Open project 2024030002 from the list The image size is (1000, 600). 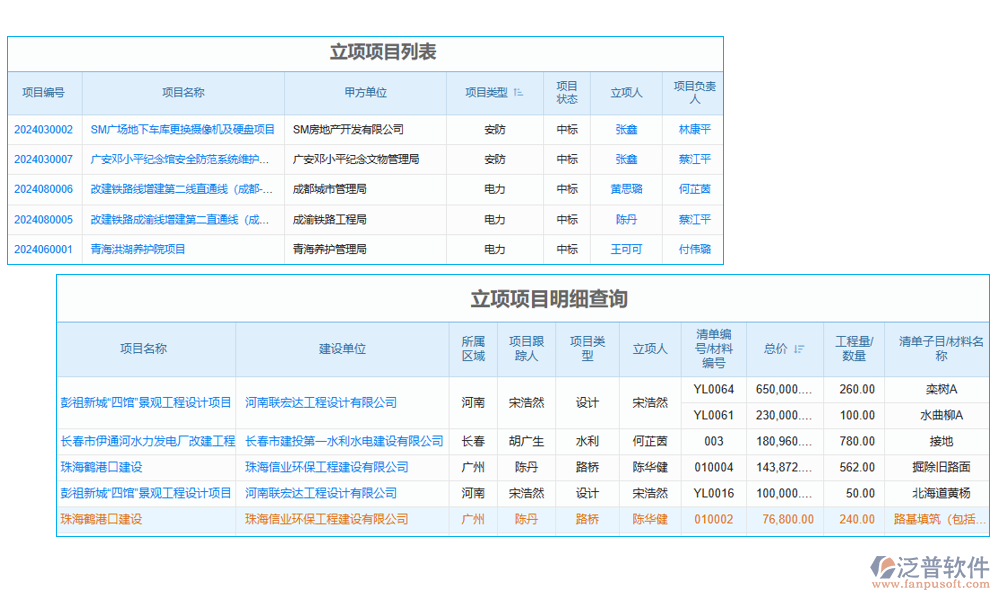pyautogui.click(x=44, y=129)
